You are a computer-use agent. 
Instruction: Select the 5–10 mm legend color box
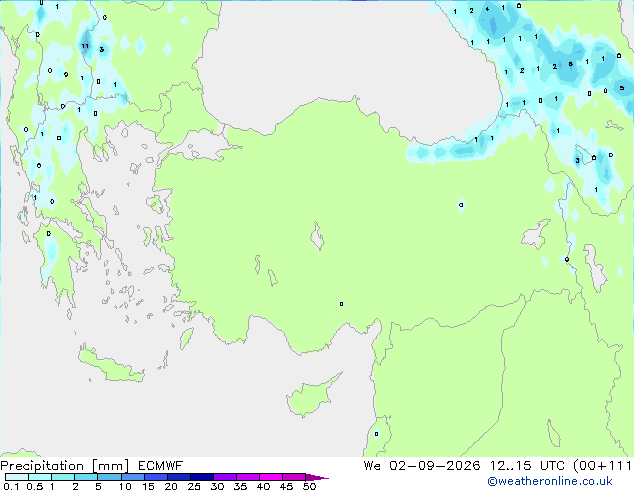pyautogui.click(x=109, y=477)
